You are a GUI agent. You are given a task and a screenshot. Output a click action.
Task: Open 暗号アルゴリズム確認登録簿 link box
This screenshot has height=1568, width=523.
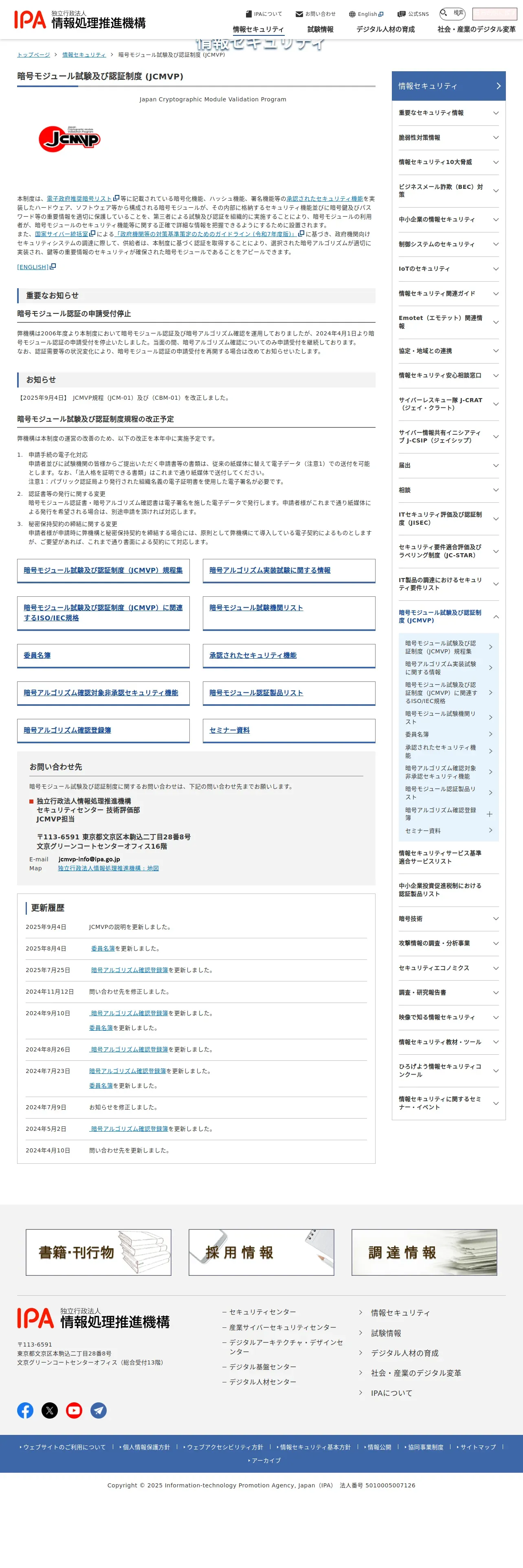tap(103, 730)
